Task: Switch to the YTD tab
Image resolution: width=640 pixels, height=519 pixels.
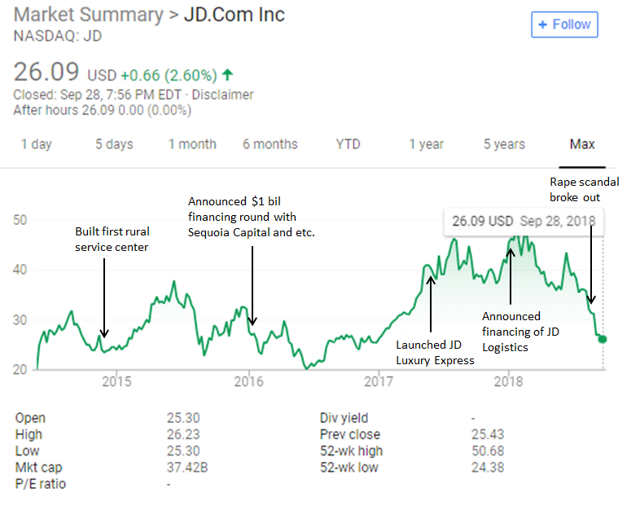Action: (348, 144)
